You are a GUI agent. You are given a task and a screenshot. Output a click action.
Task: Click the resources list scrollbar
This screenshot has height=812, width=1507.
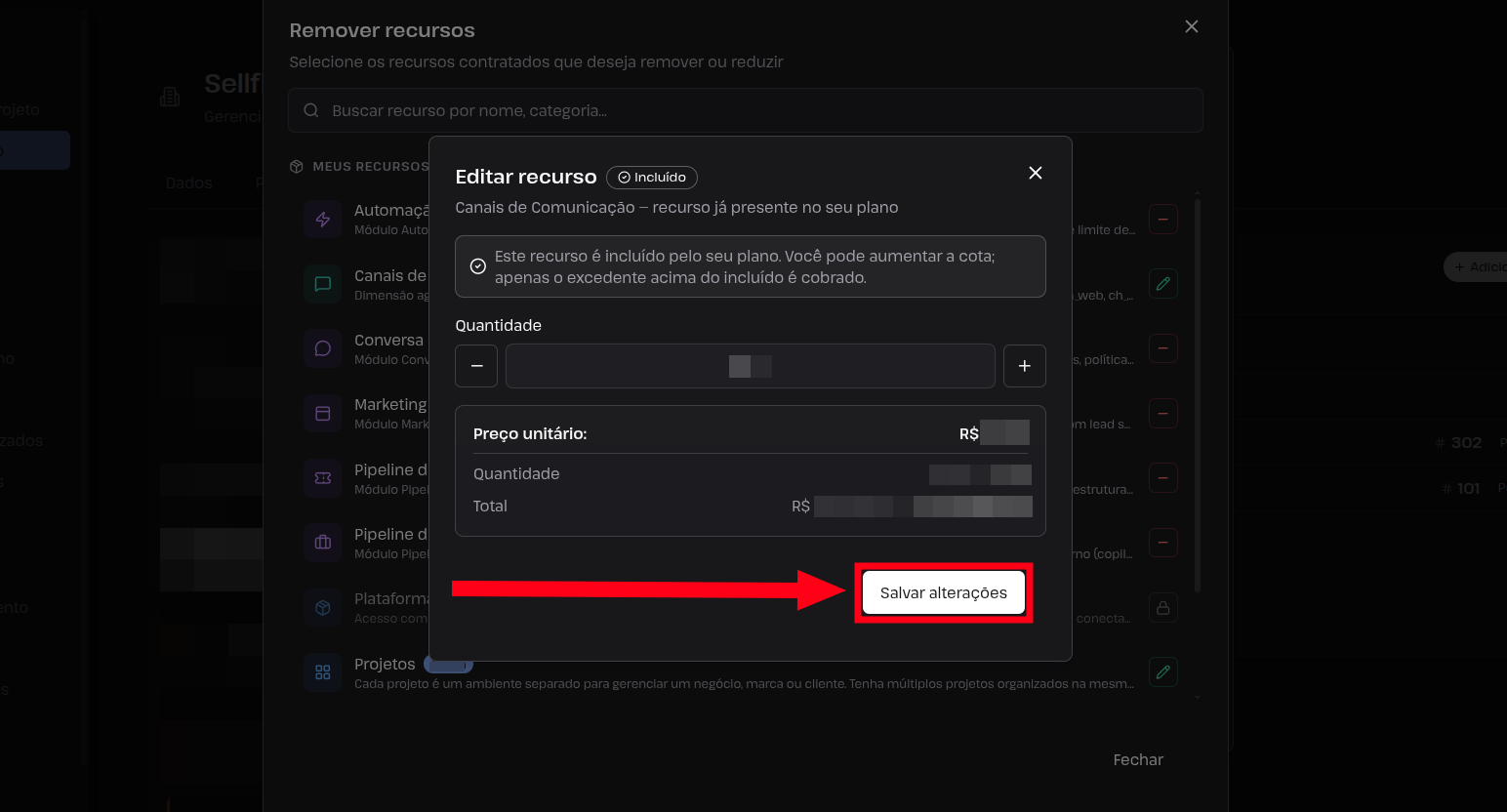(1198, 395)
